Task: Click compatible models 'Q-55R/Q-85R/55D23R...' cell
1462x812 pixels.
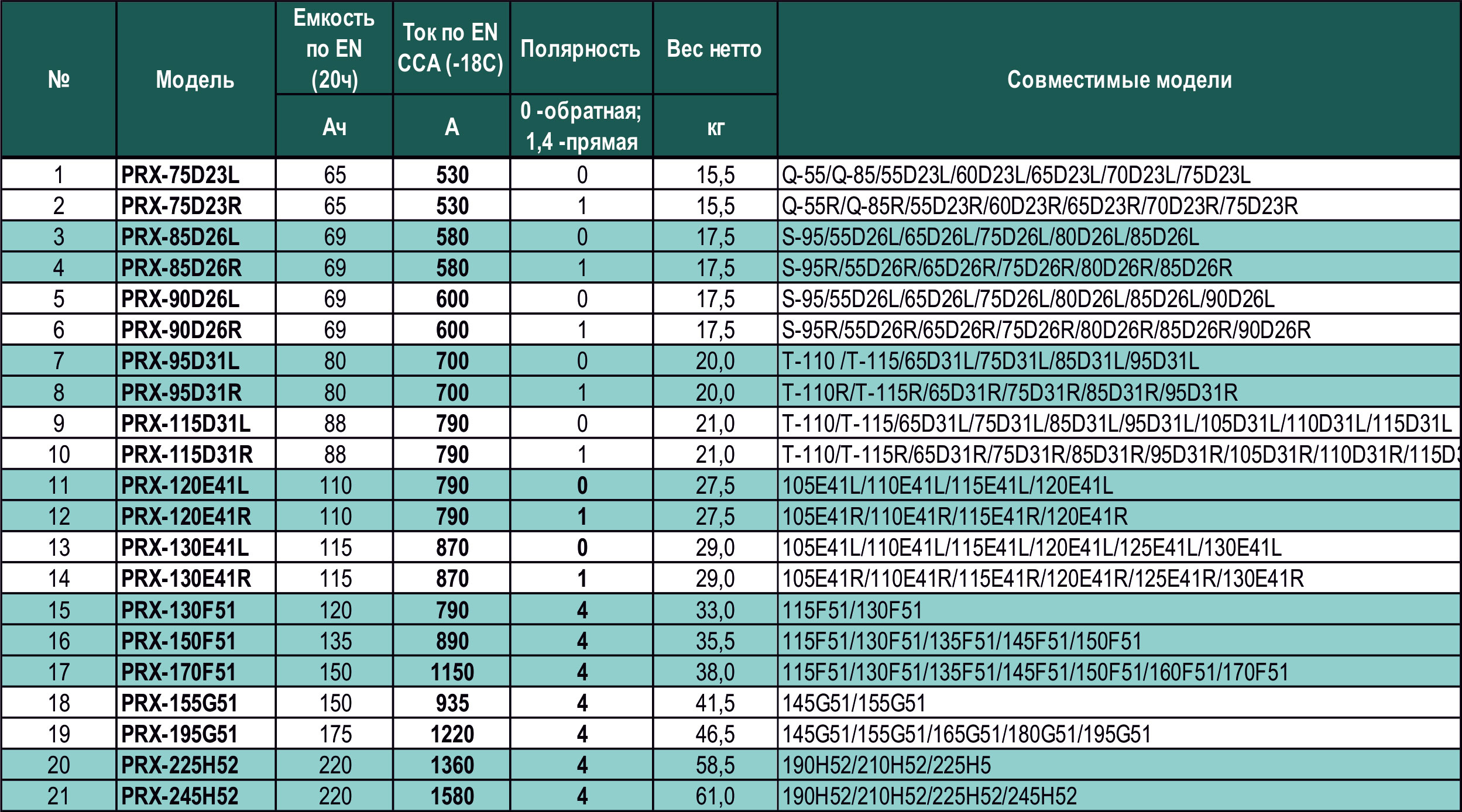Action: (x=1119, y=205)
